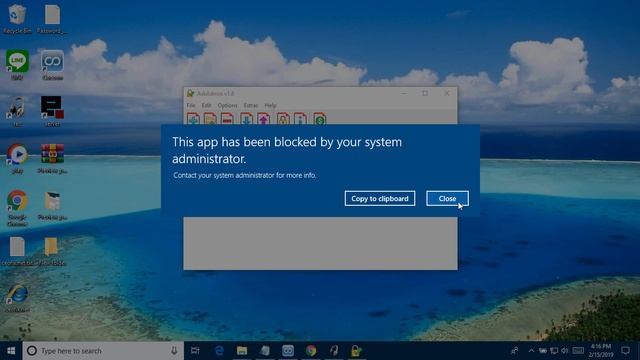Open the Options menu in AskAdmin window
This screenshot has height=360, width=640.
tap(227, 105)
